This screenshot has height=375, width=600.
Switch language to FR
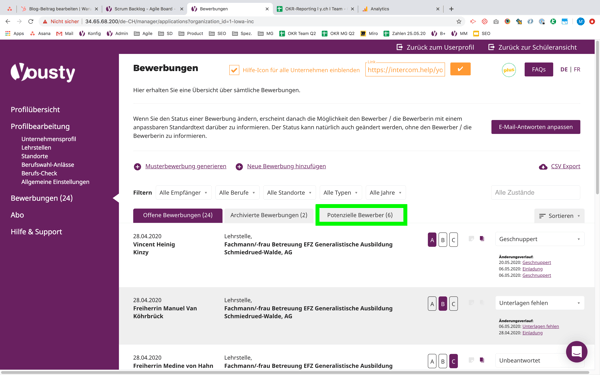pos(577,70)
